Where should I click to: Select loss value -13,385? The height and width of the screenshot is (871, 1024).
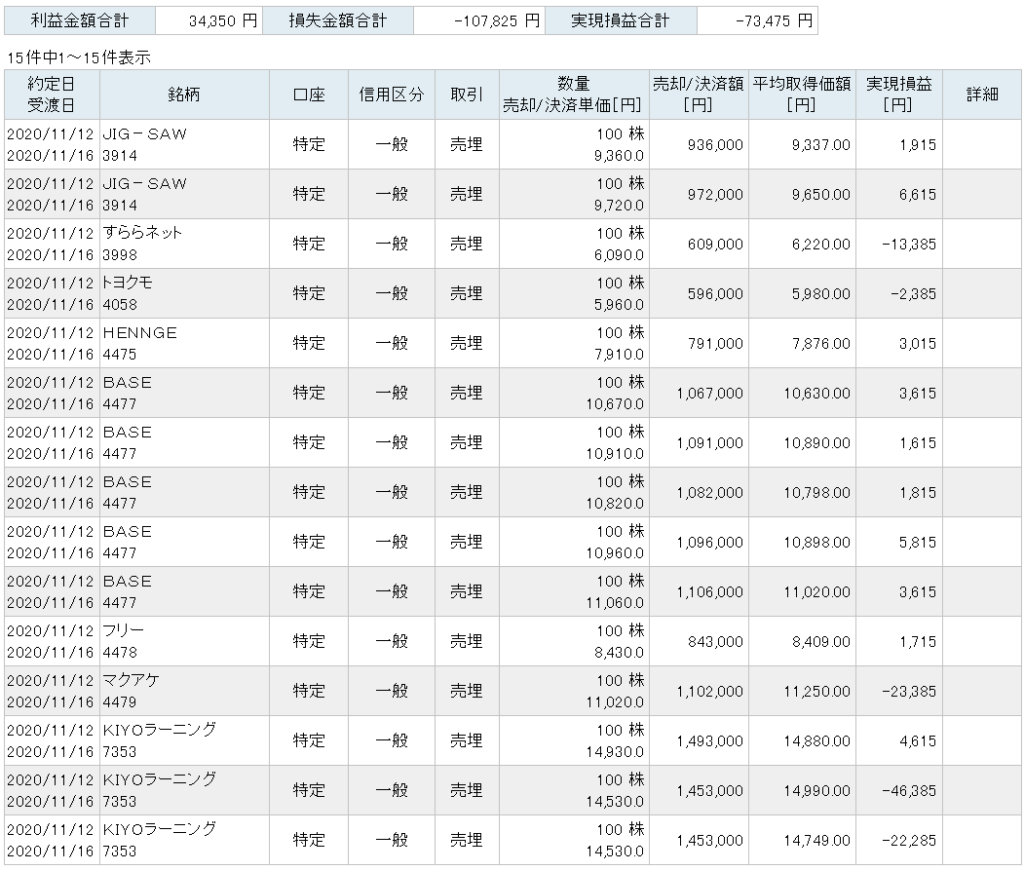(x=908, y=244)
